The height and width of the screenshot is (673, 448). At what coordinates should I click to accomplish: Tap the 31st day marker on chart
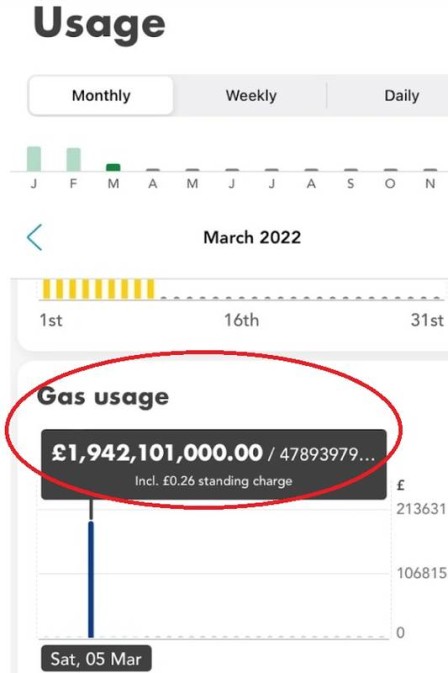point(427,320)
